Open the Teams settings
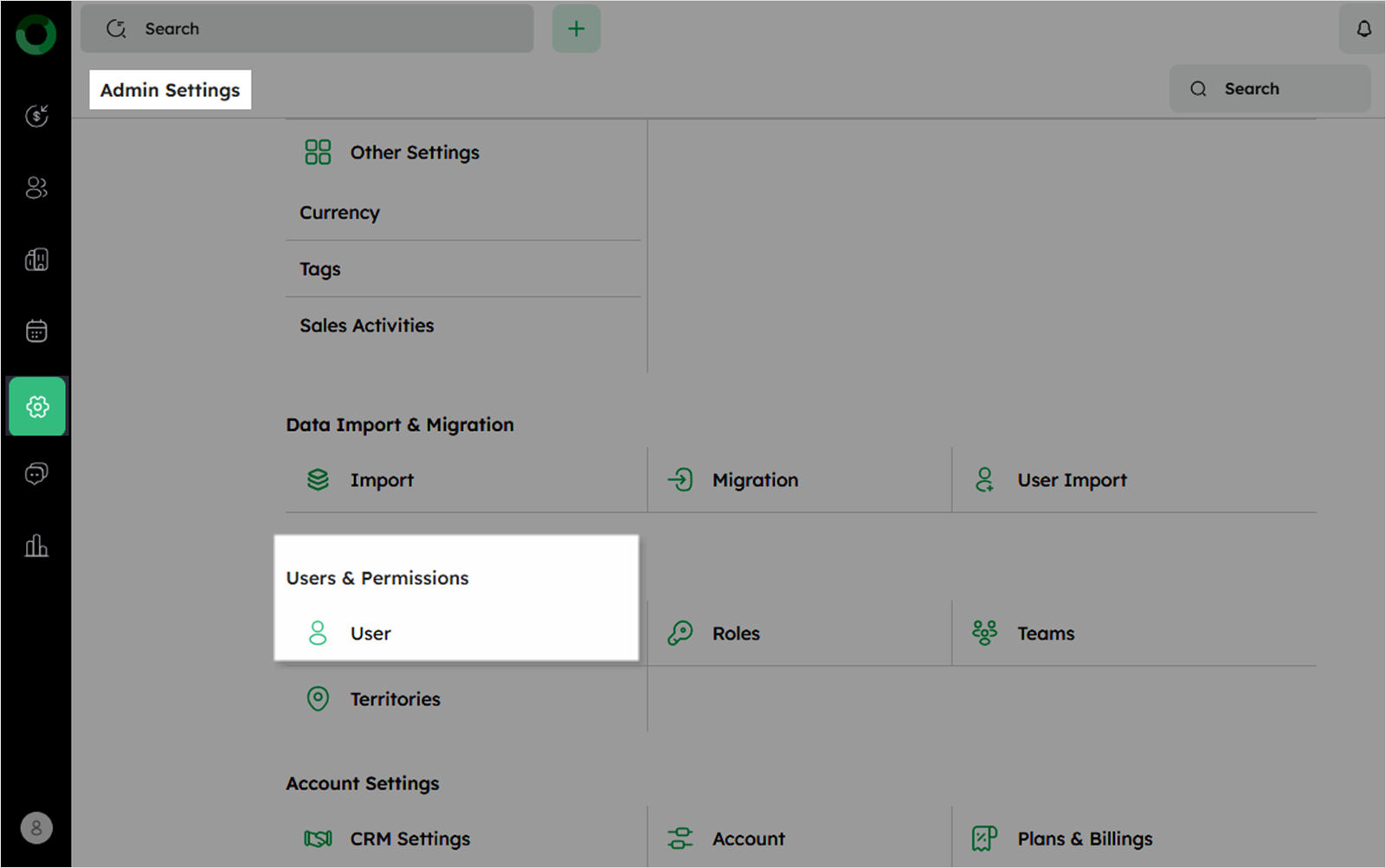 [1045, 633]
